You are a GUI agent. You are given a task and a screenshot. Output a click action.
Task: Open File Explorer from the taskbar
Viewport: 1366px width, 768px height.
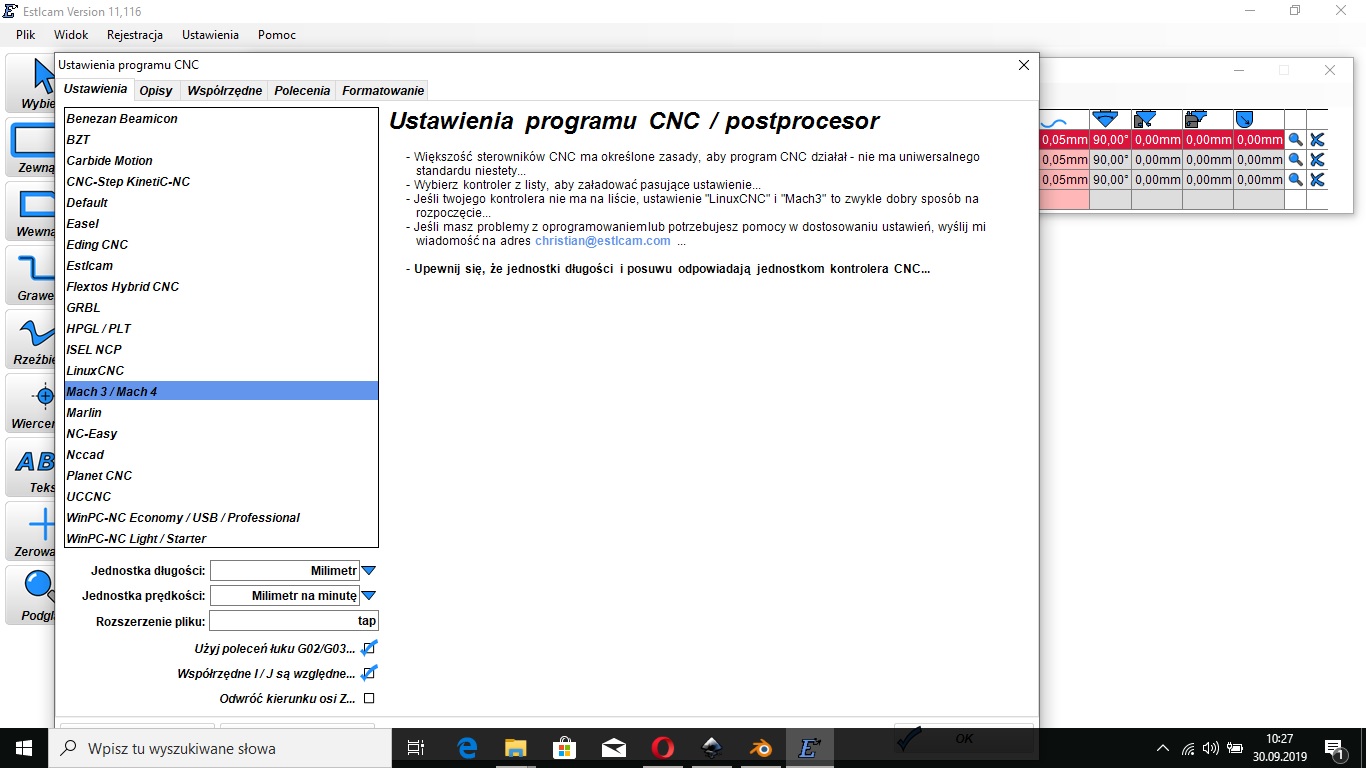(x=516, y=747)
